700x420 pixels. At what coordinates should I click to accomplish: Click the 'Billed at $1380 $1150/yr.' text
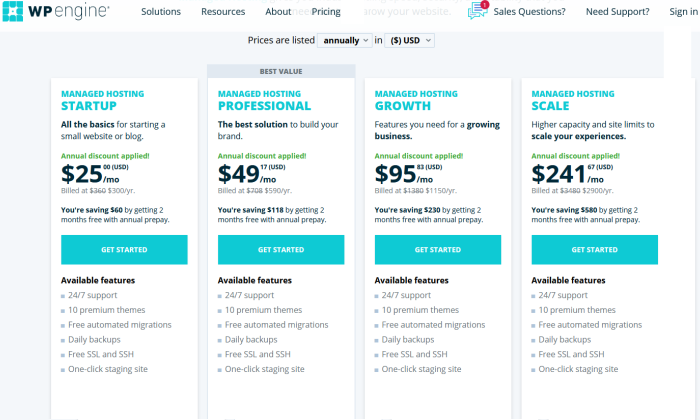coord(416,191)
